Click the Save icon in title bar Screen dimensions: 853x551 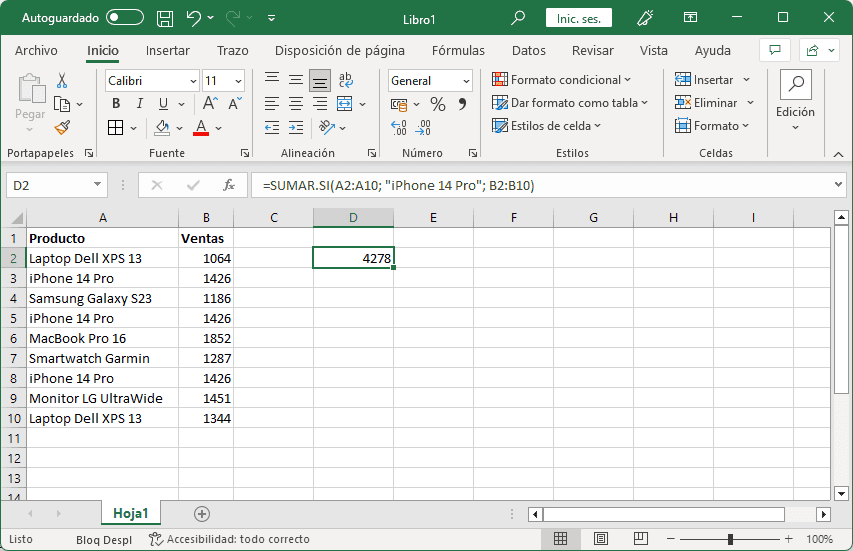pyautogui.click(x=165, y=18)
